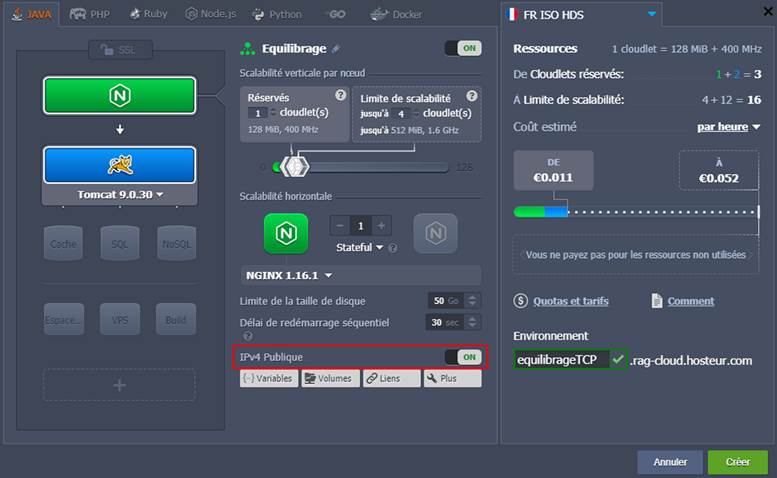Select the blue Tomcat application server block

[x=119, y=164]
